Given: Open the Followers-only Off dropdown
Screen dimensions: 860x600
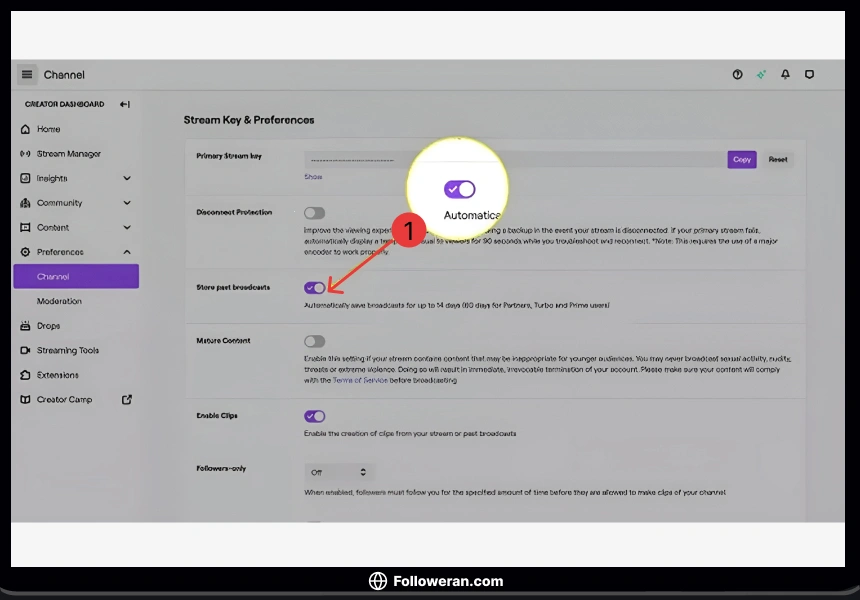Looking at the screenshot, I should 339,472.
